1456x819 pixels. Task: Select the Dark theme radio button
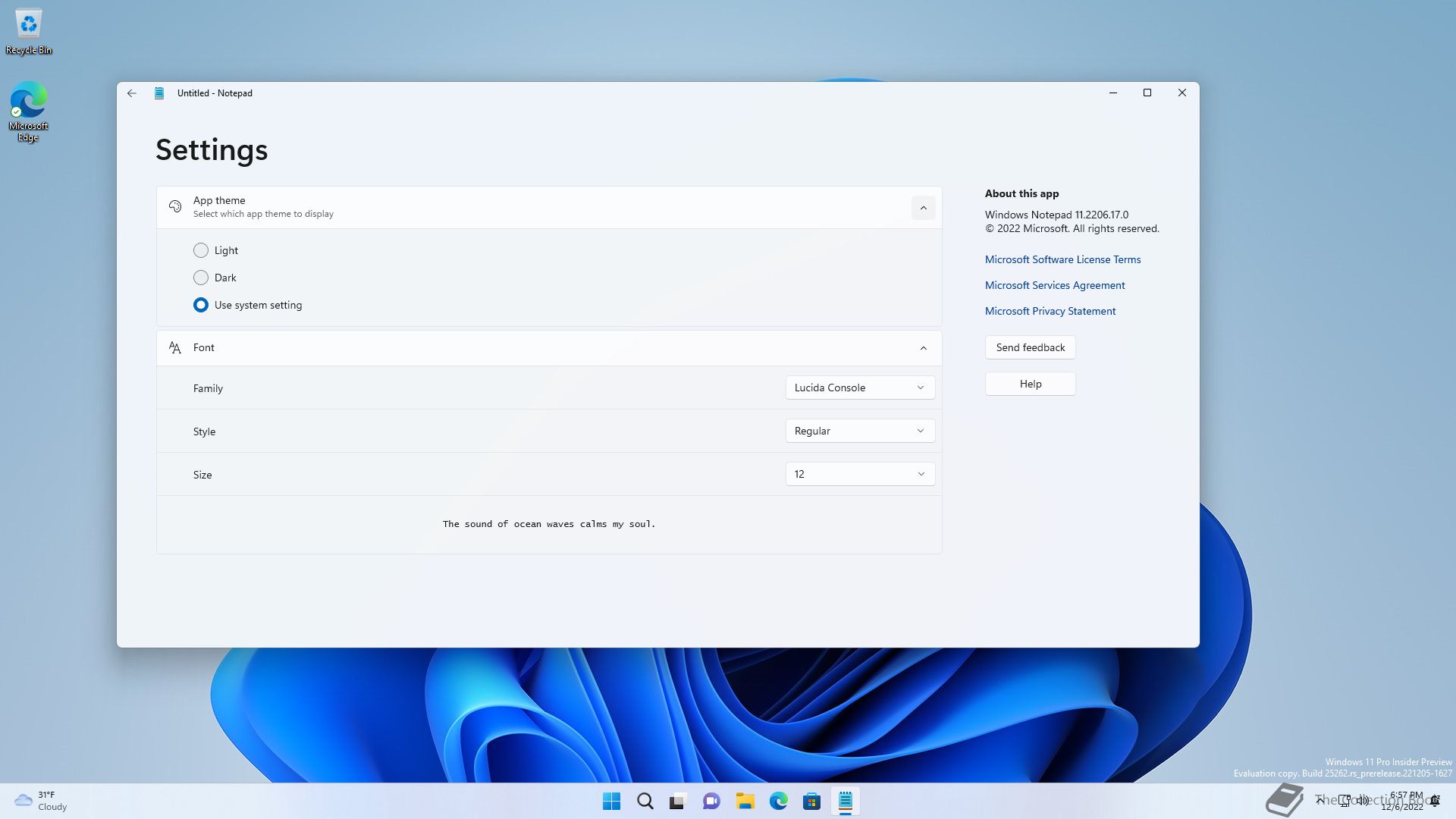tap(201, 278)
